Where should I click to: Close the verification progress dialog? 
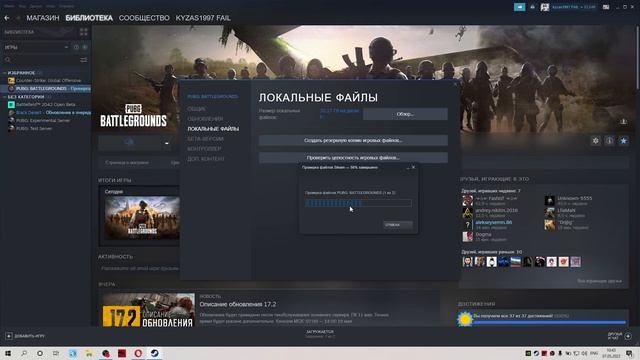coord(413,167)
